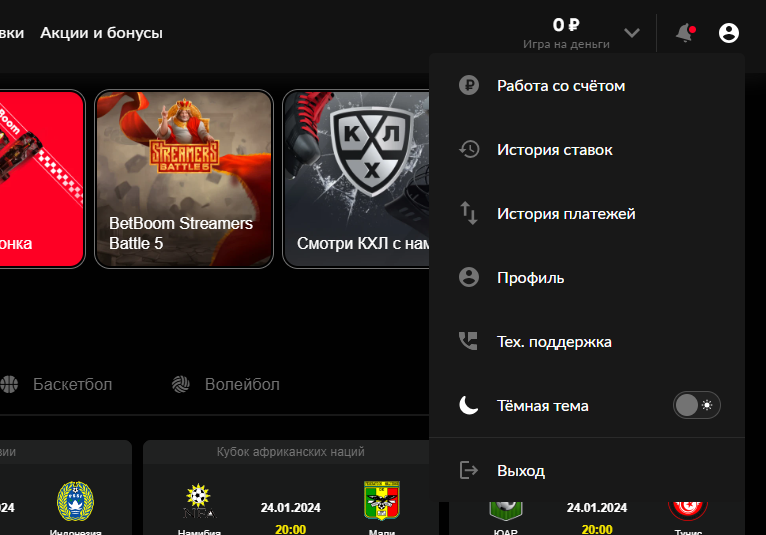This screenshot has height=535, width=766.
Task: Click the ЮАР–Тунис 24.01.2024 match date
Action: 597,508
